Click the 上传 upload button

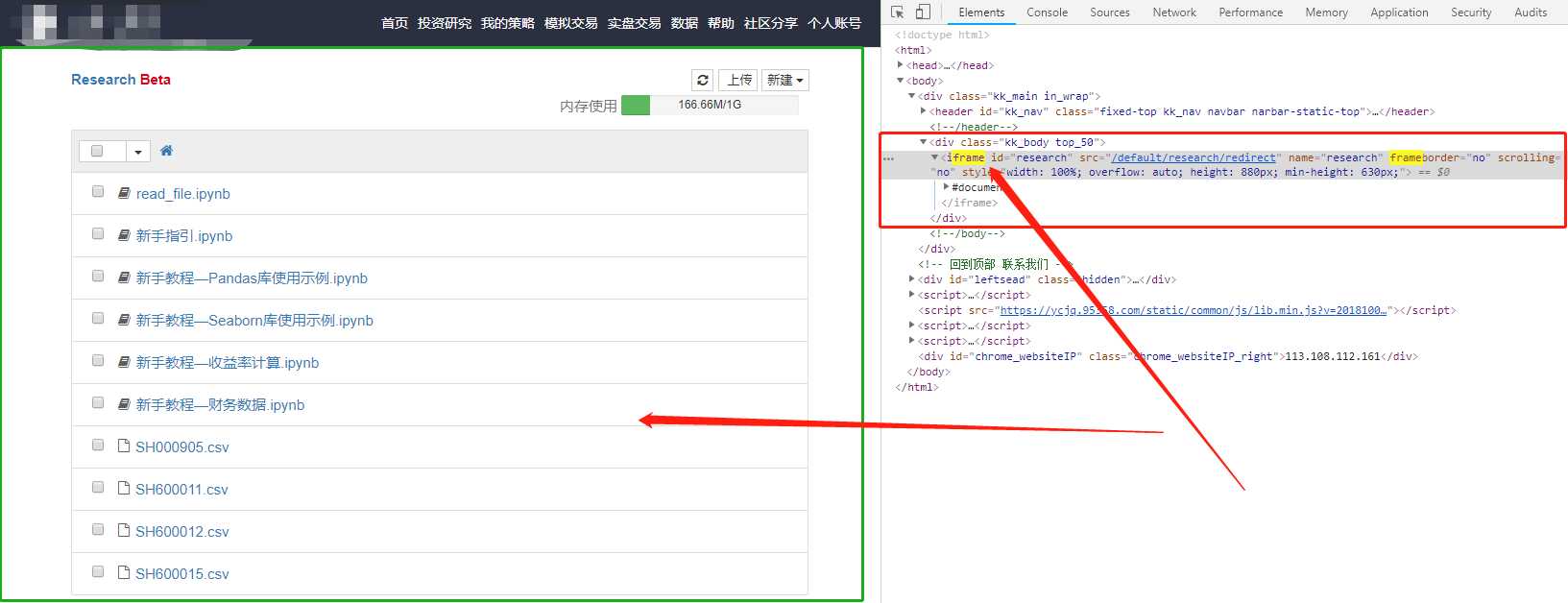(739, 80)
